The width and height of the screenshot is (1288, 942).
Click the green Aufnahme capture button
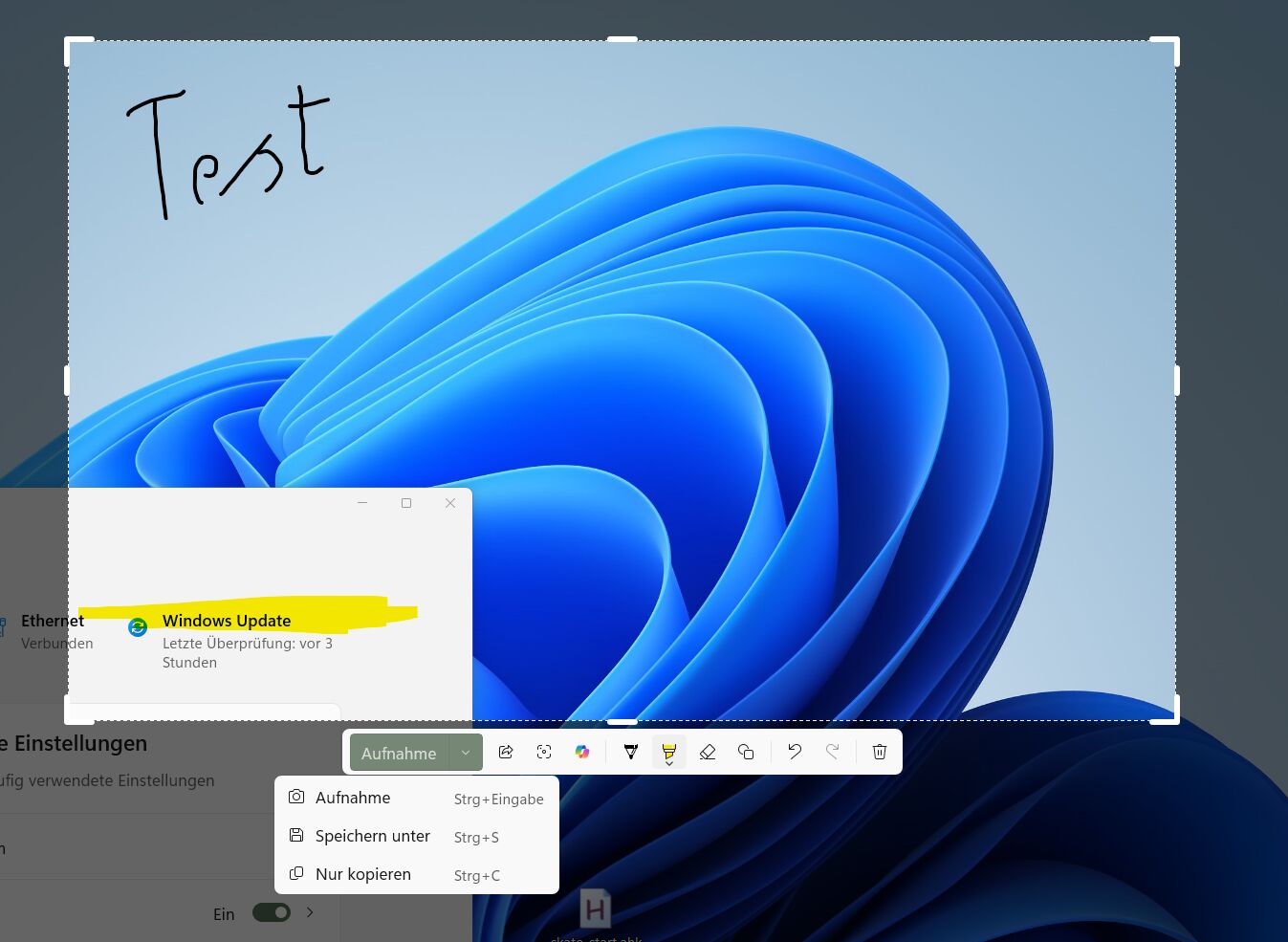click(399, 753)
